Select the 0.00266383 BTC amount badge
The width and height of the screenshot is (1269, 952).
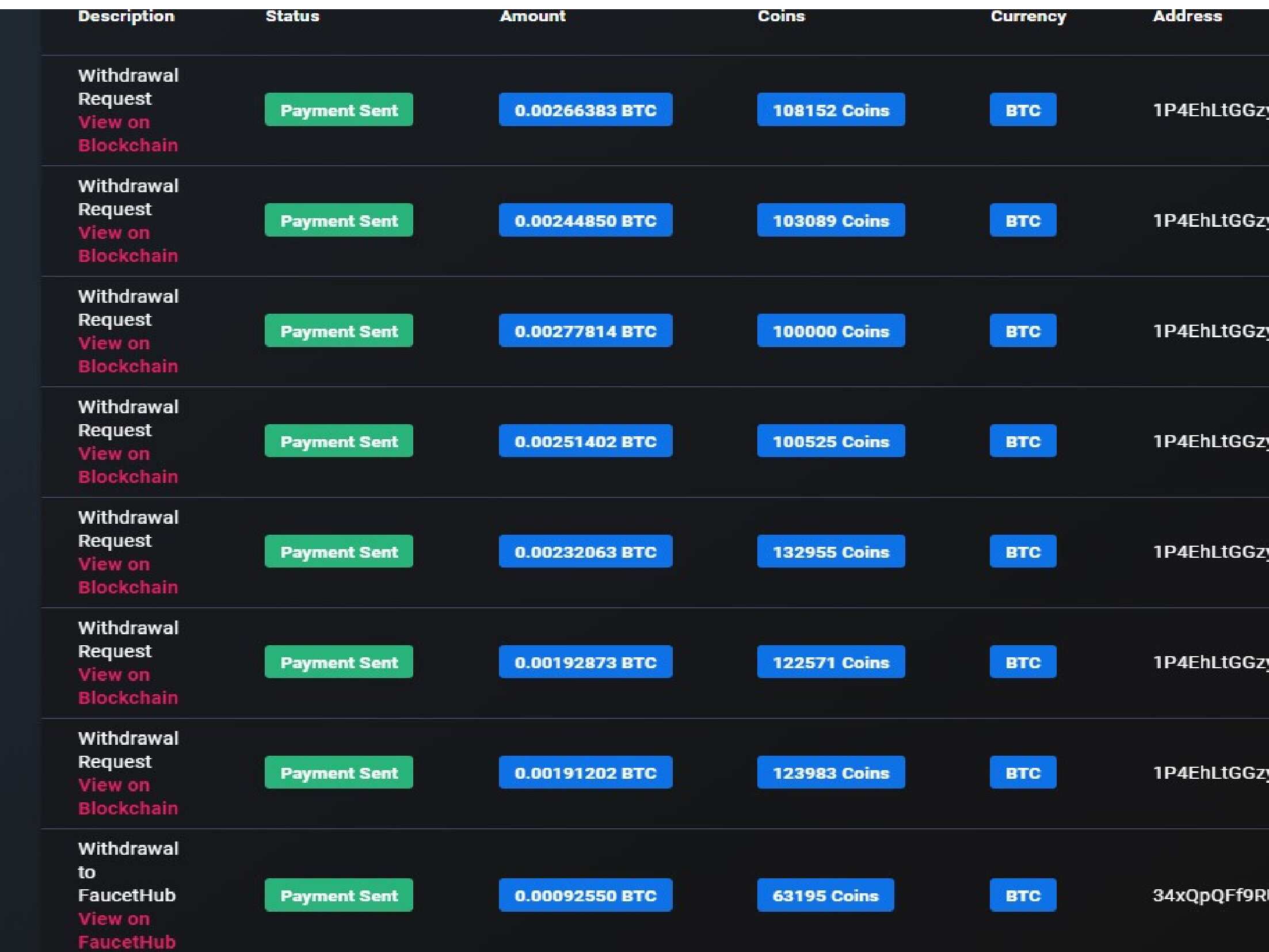pos(585,109)
